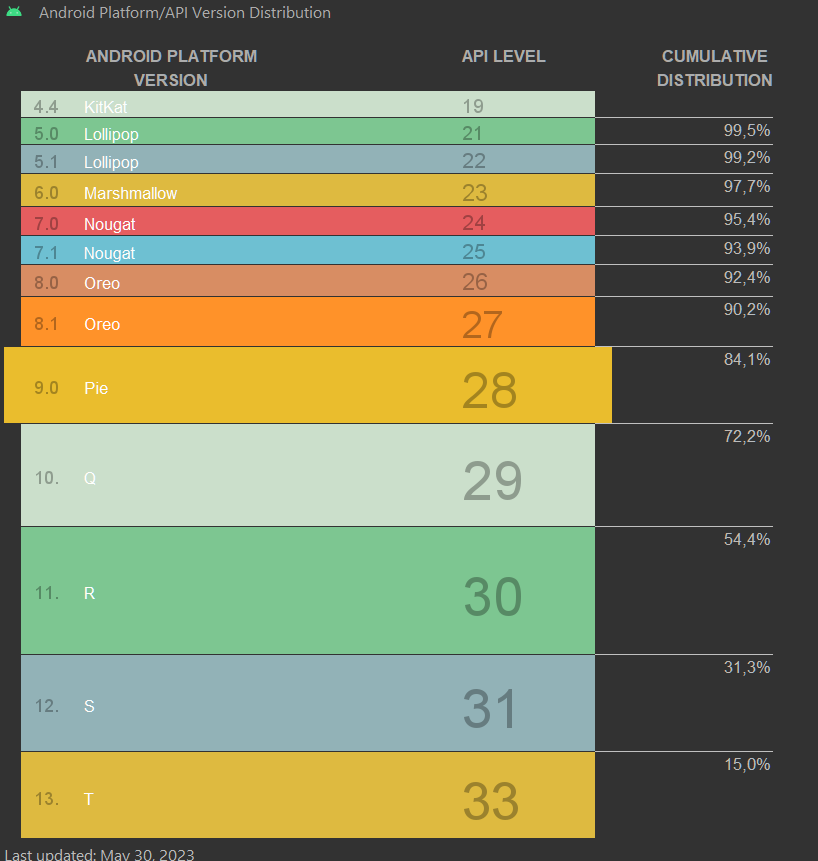Click the Cumulative Distribution column header
Image resolution: width=818 pixels, height=861 pixels.
tap(714, 68)
